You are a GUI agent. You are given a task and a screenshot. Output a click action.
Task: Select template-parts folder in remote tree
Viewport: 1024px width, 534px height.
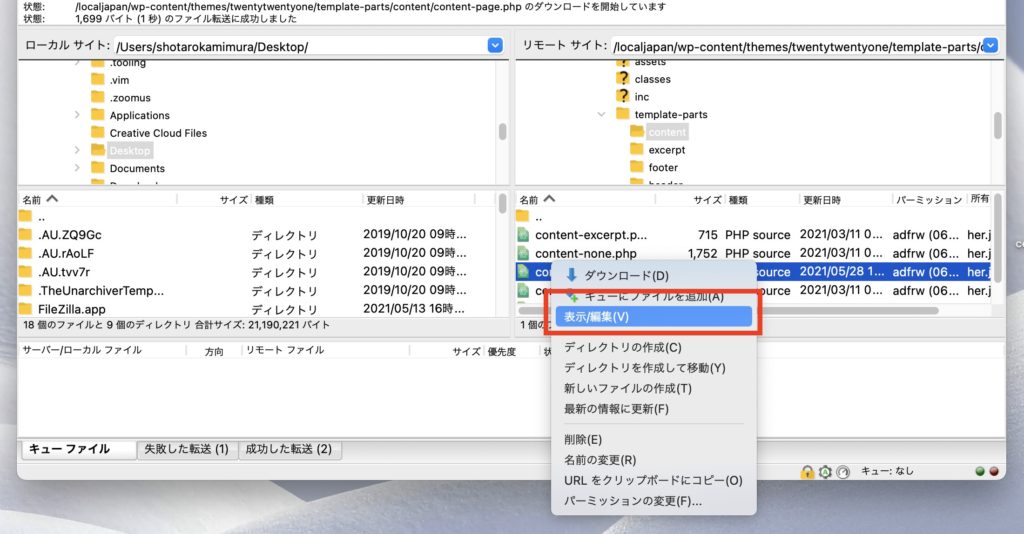(671, 114)
